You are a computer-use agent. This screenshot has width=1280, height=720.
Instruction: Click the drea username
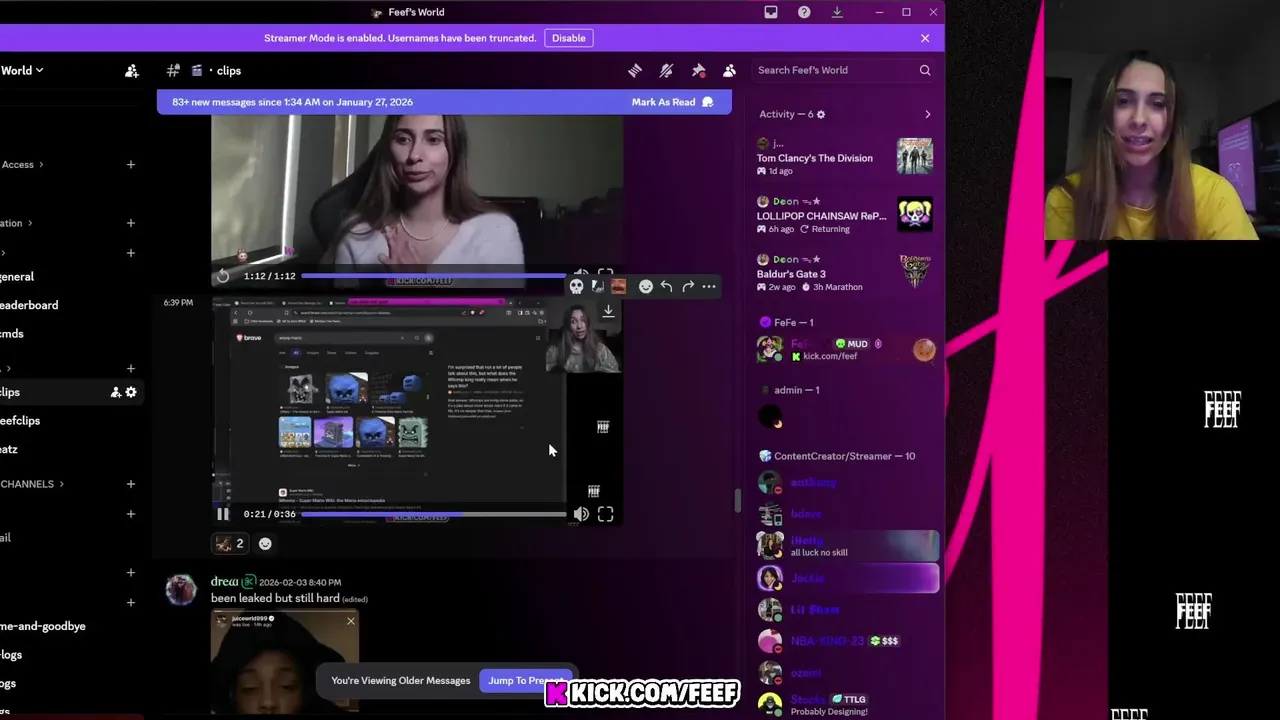pos(224,581)
